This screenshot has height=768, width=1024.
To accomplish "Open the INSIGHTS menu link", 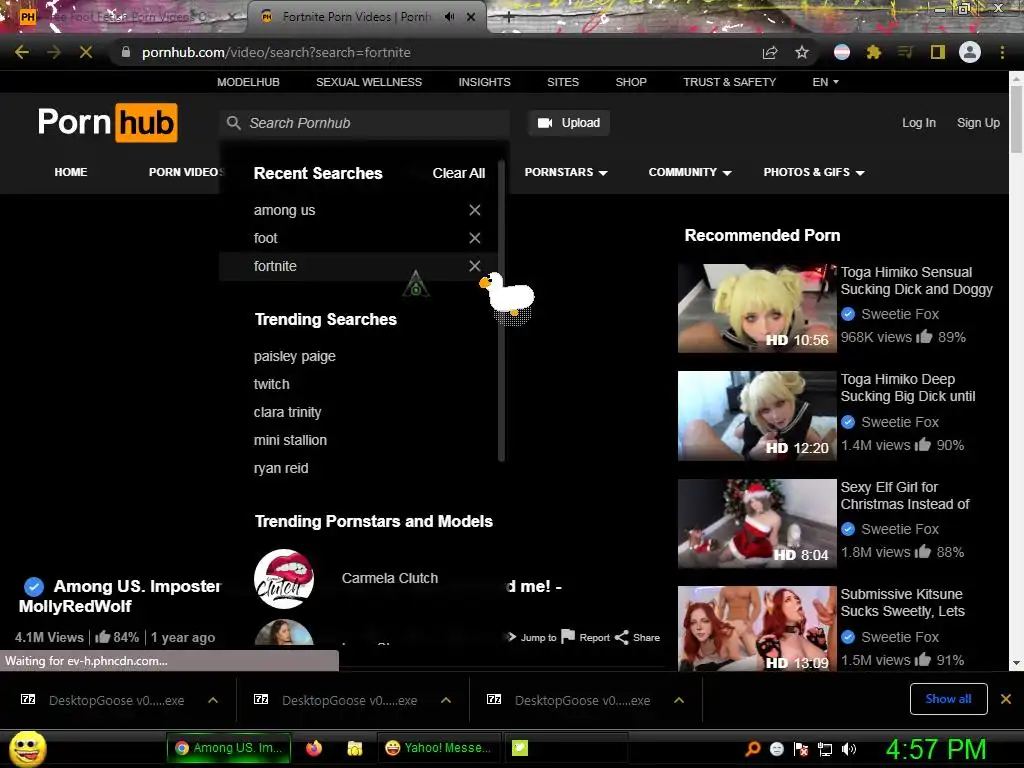I will coord(485,82).
